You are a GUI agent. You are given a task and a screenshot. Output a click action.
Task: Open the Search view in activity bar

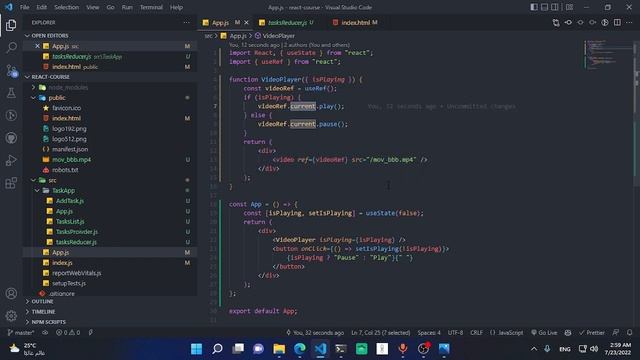tap(11, 47)
